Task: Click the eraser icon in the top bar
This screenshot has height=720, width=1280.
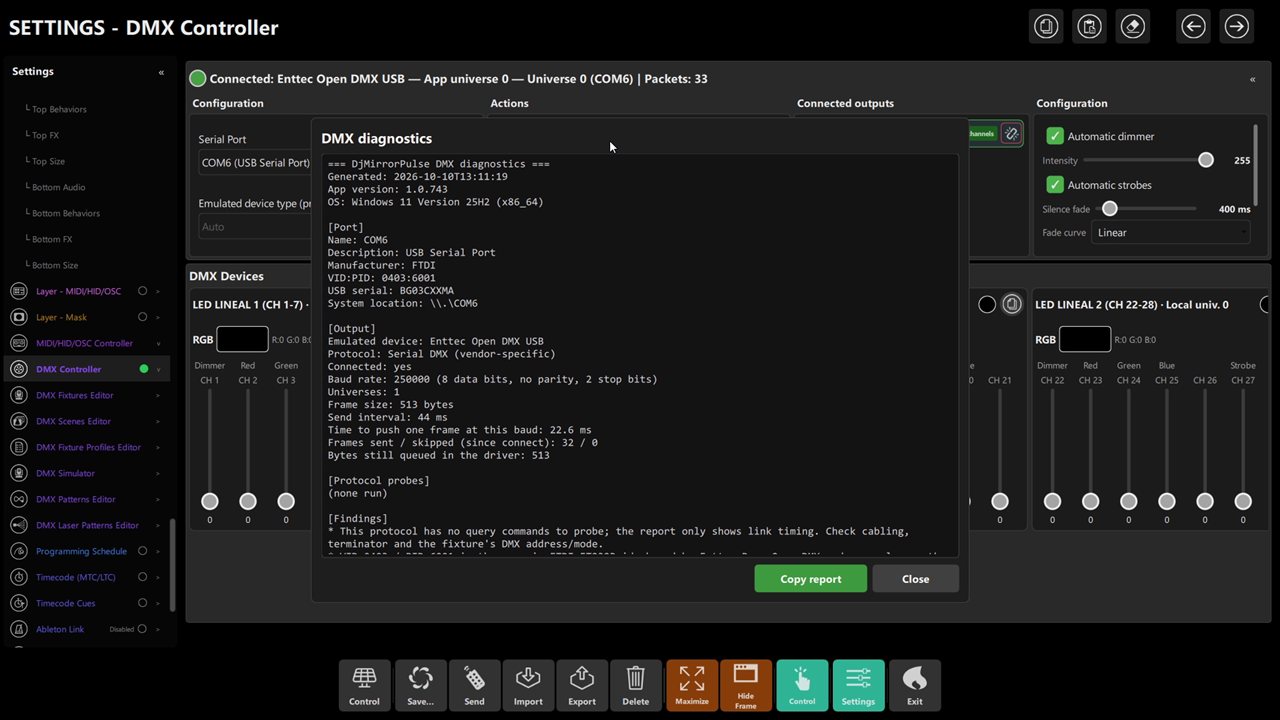Action: (1133, 26)
